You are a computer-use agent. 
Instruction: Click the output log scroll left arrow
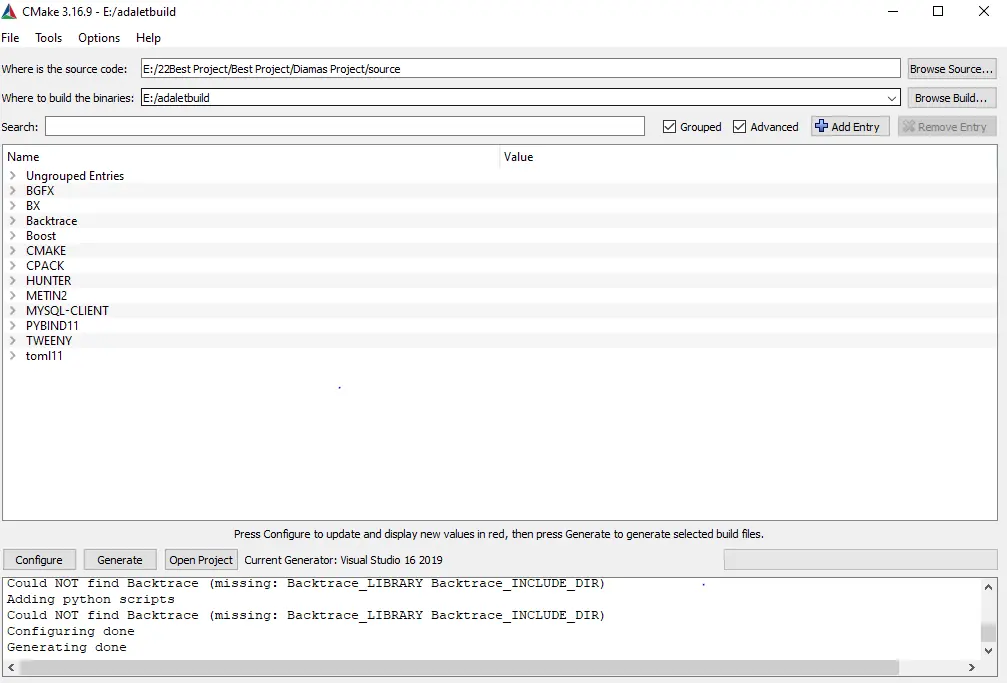tap(11, 667)
